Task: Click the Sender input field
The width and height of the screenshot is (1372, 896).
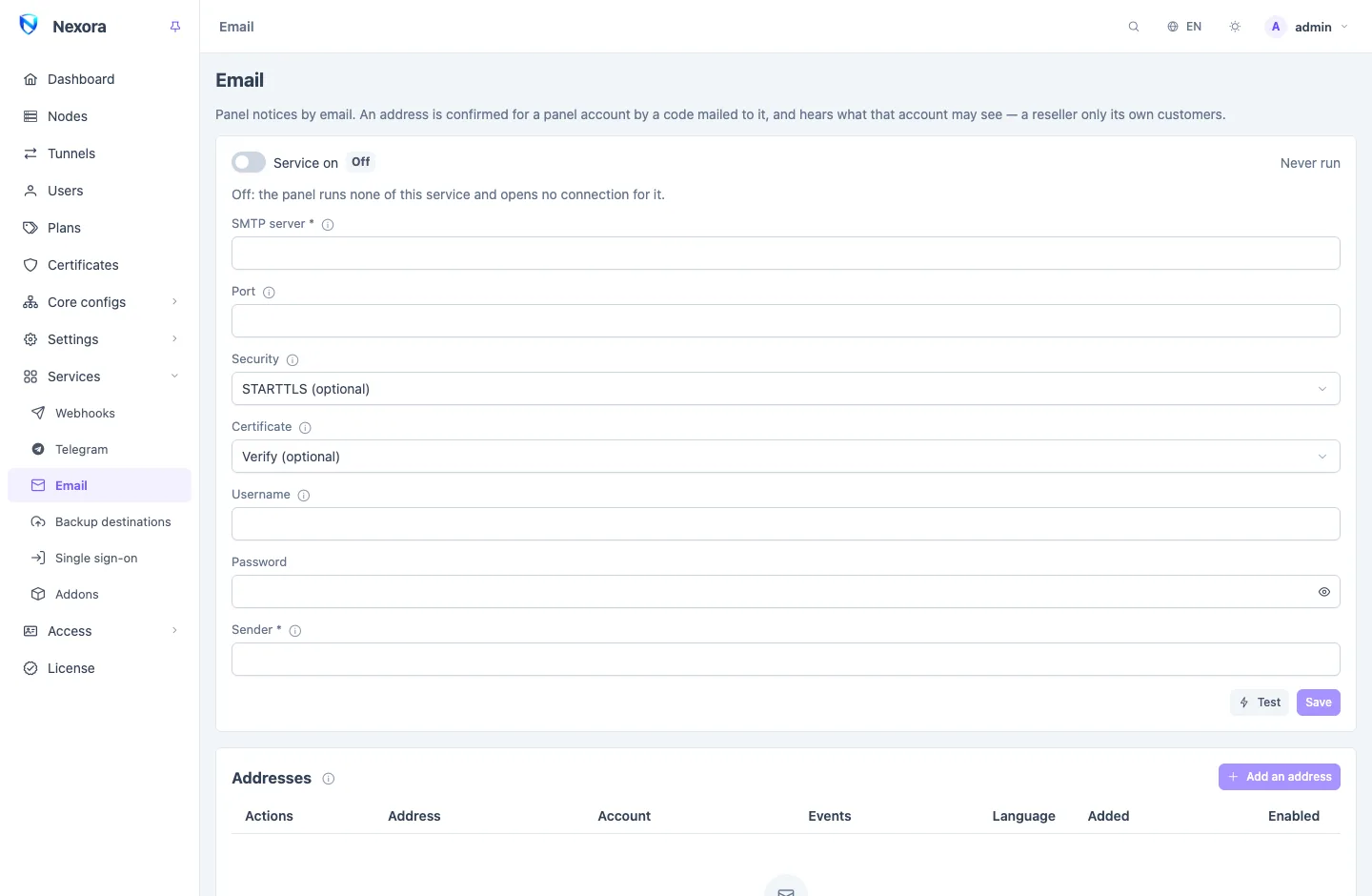Action: click(786, 660)
